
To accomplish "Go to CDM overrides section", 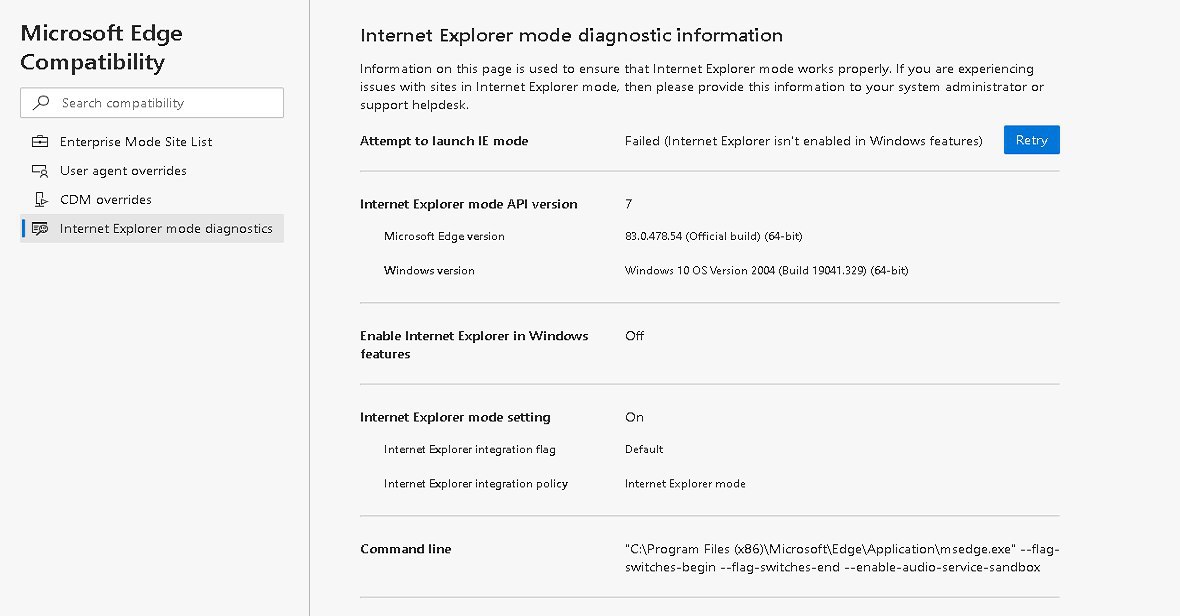I will tap(152, 199).
